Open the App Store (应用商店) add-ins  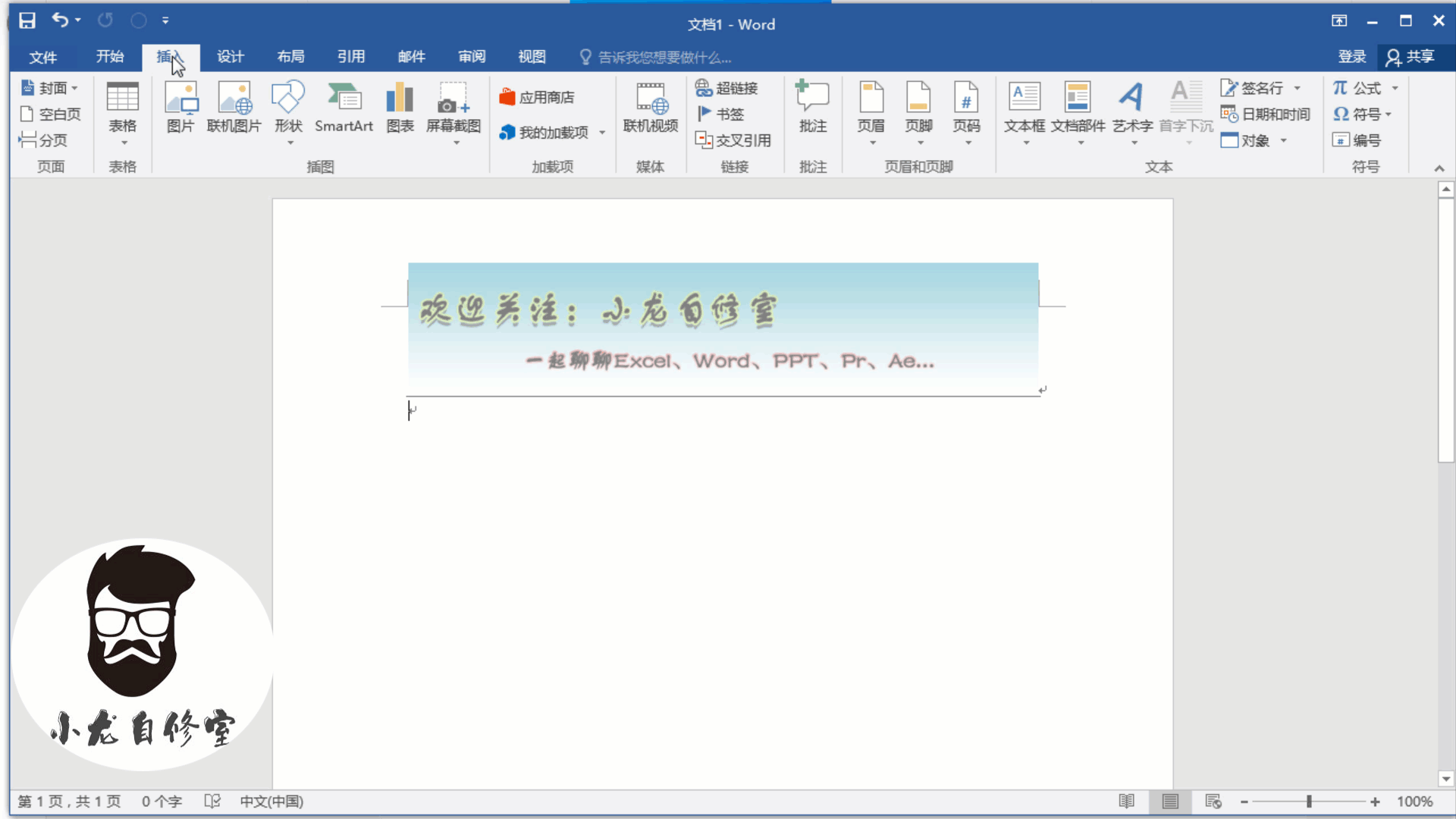[x=537, y=97]
